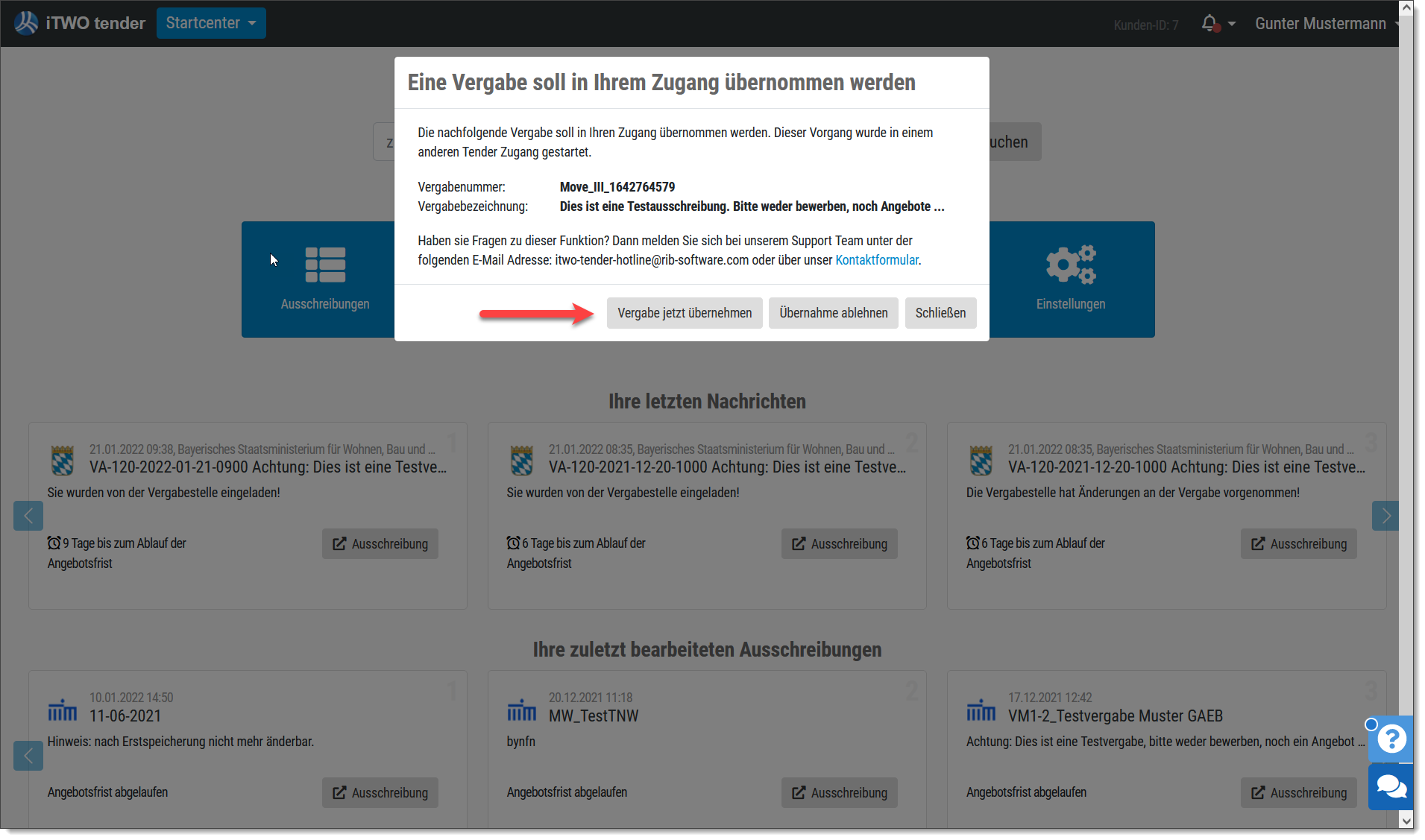Viewport: 1425px width, 840px height.
Task: Click Übernahme ablehnen button
Action: click(833, 313)
